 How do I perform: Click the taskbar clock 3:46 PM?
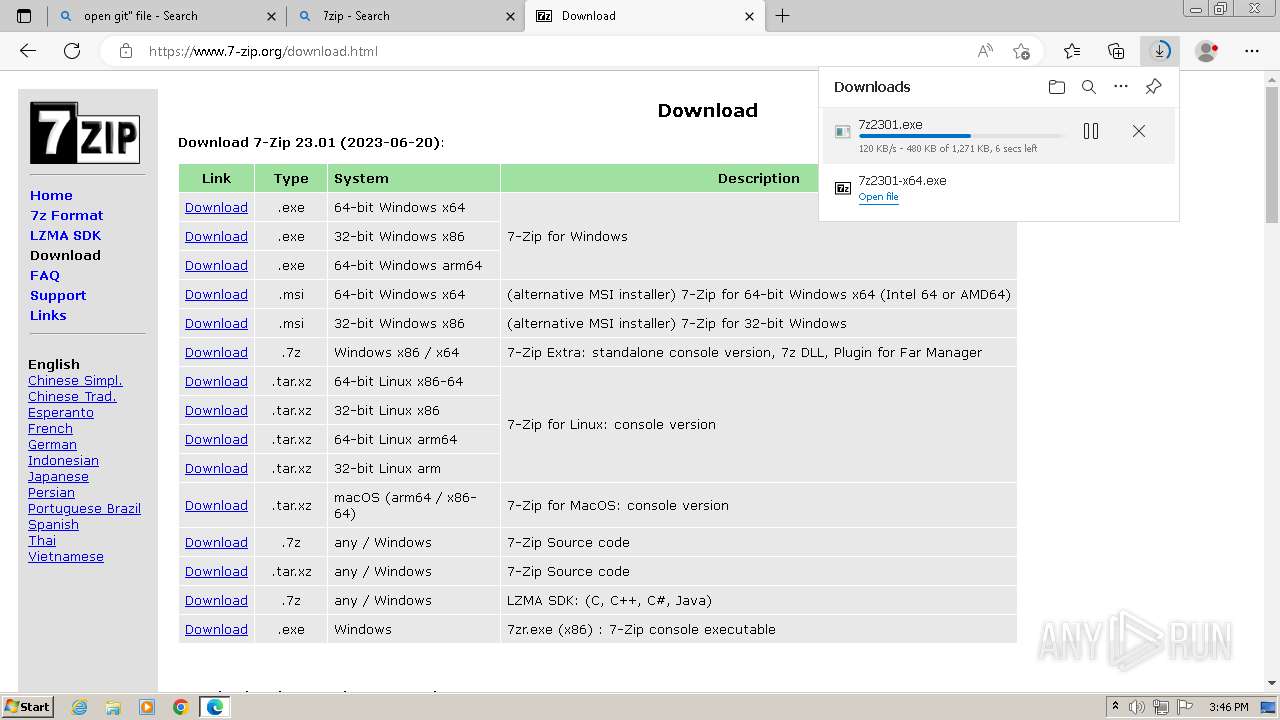point(1228,707)
